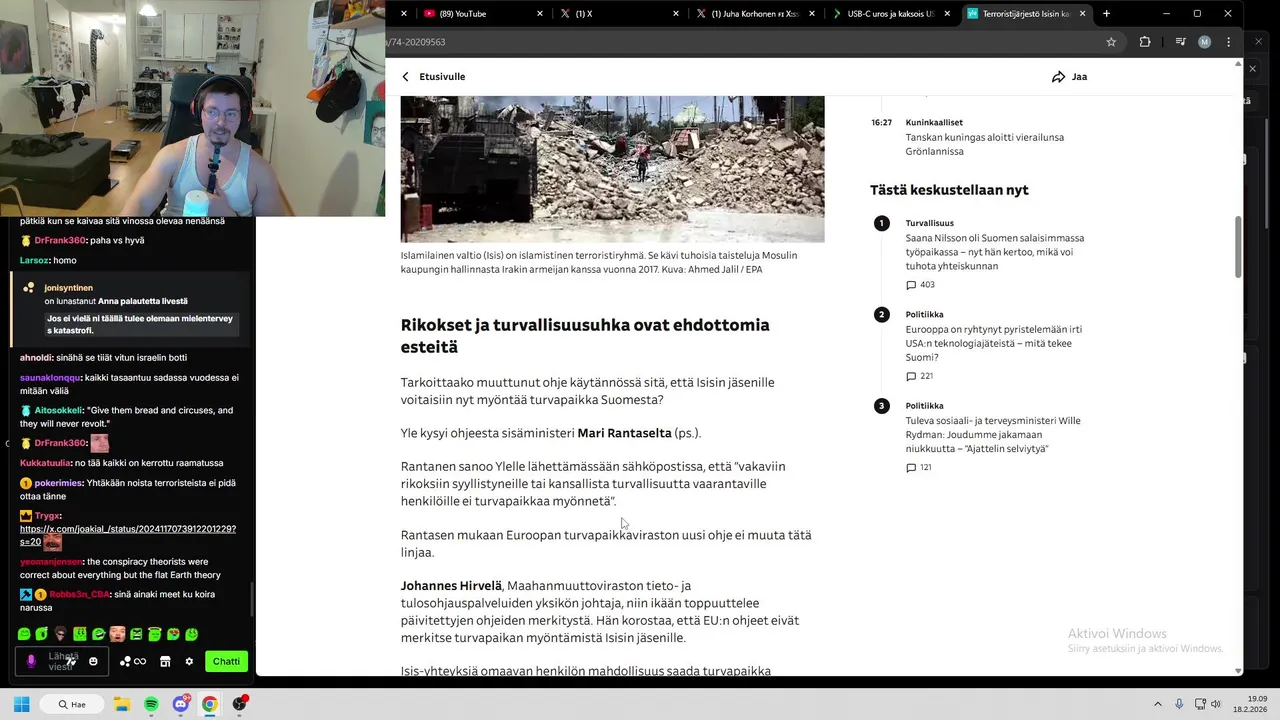
Task: Click the Lähetä viesti chat input
Action: click(62, 661)
